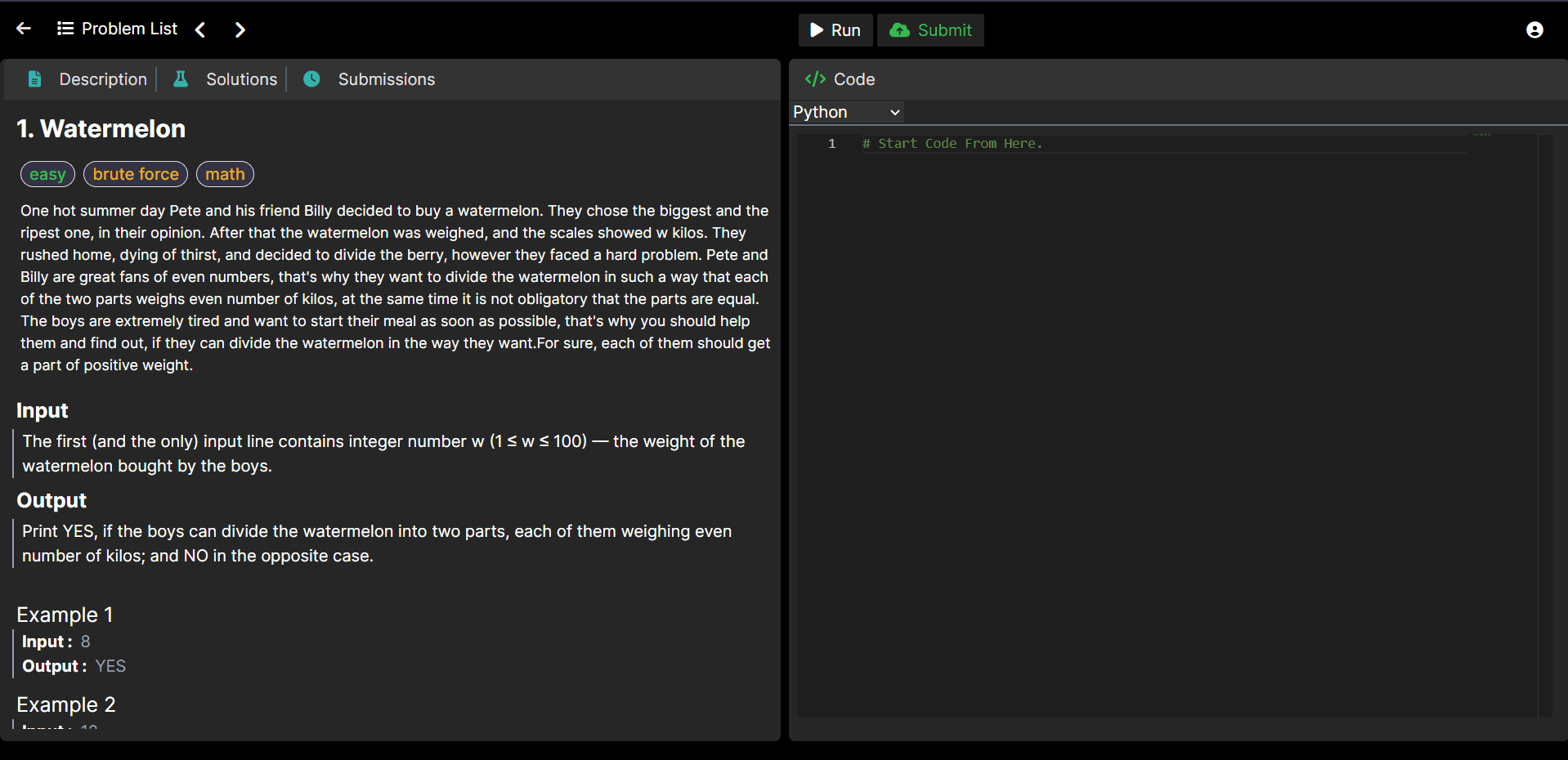Click the Submissions clock icon
Image resolution: width=1568 pixels, height=760 pixels.
pyautogui.click(x=311, y=79)
